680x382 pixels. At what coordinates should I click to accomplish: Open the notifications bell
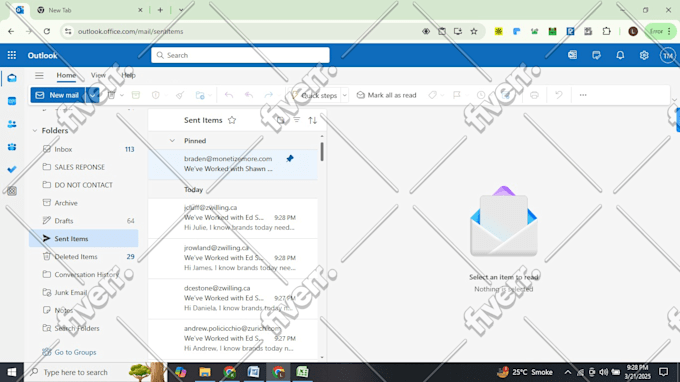coord(620,55)
